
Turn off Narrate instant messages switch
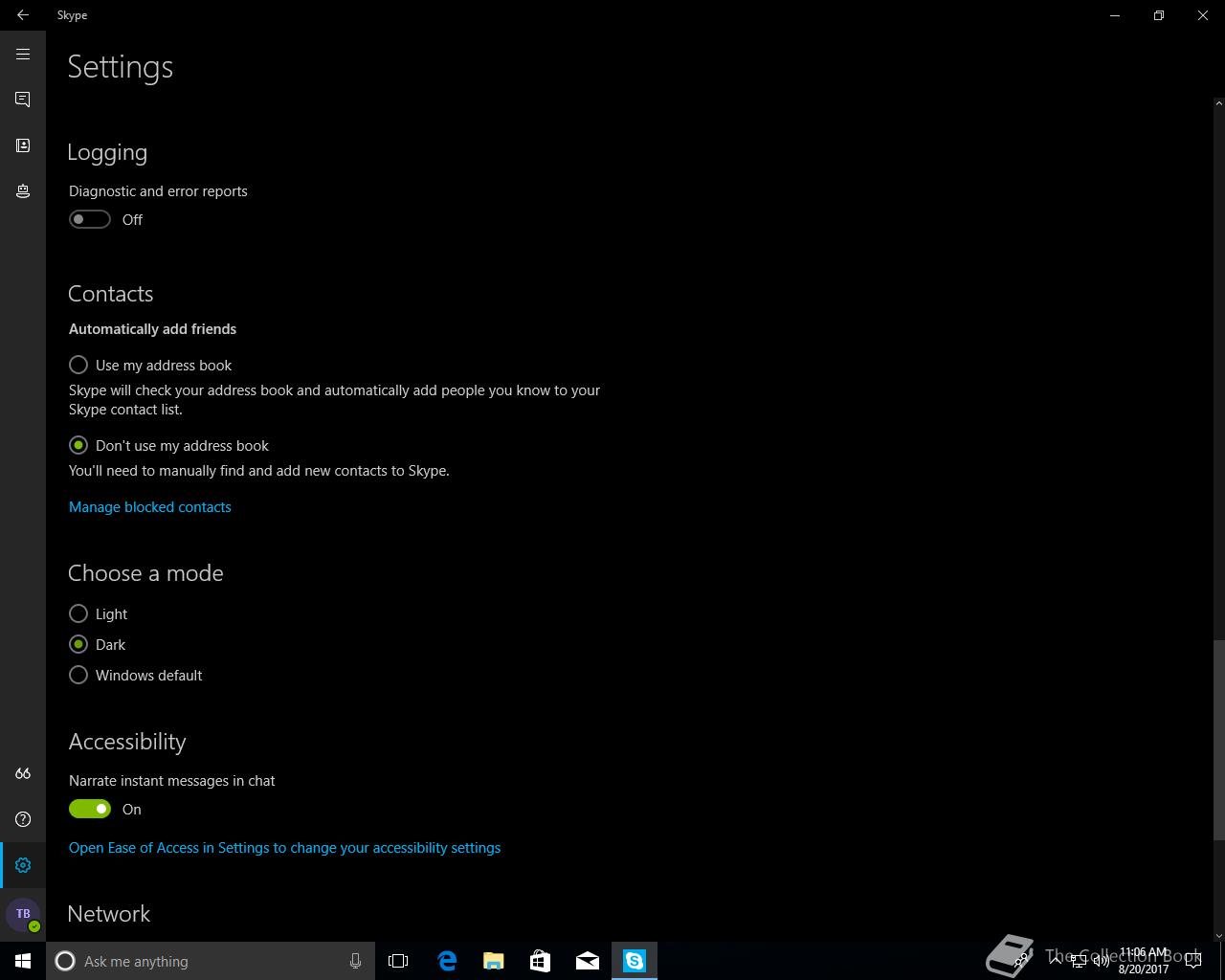click(90, 809)
